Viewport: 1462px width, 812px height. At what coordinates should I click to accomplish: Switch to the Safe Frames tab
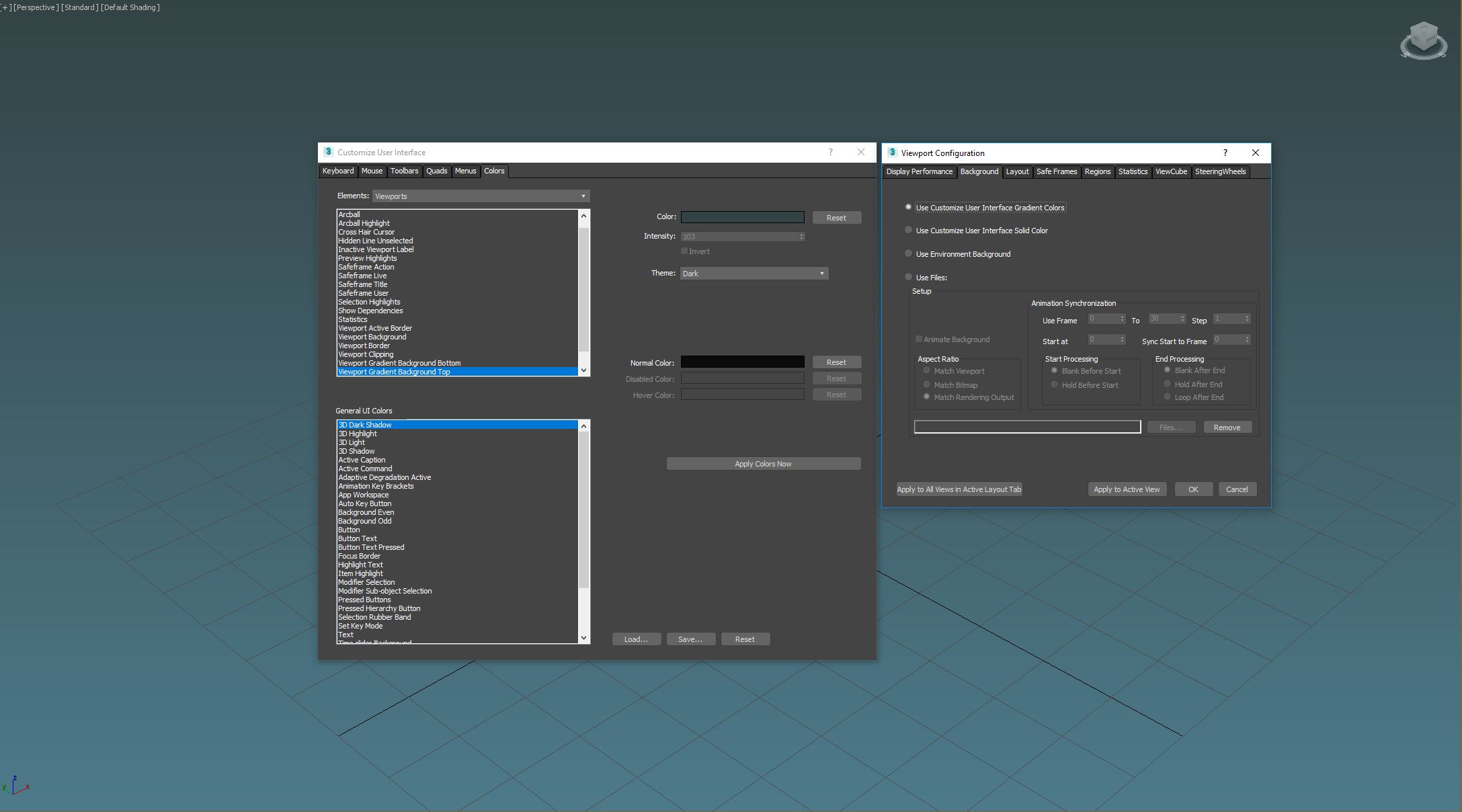pos(1056,171)
